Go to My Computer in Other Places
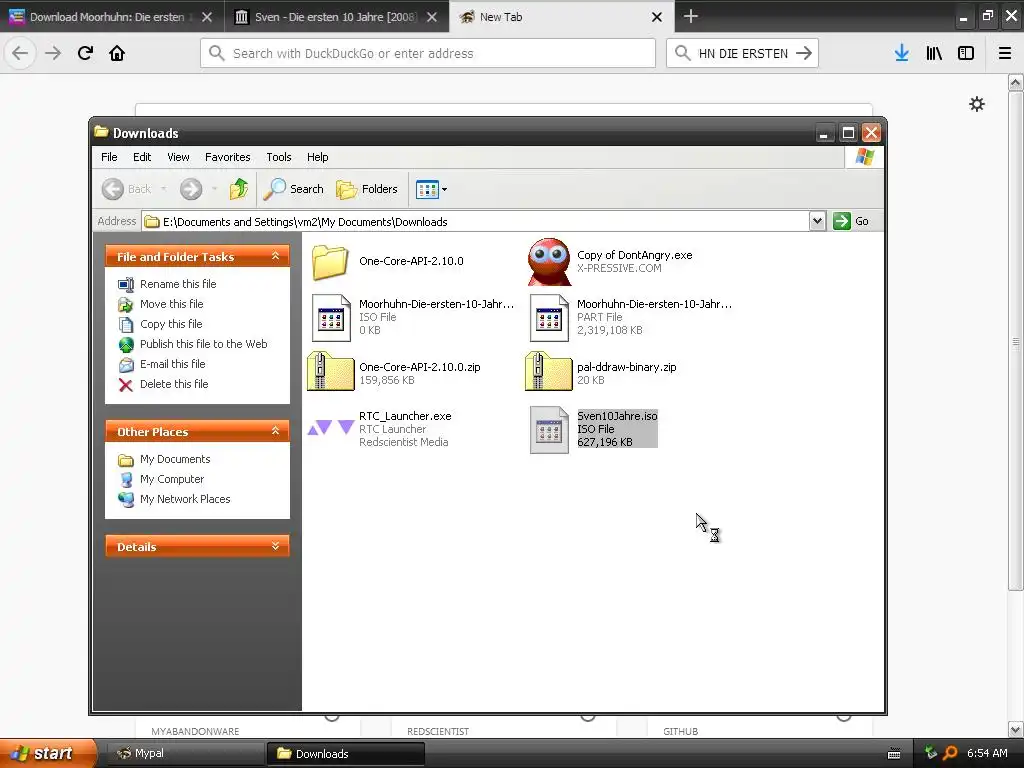This screenshot has width=1024, height=768. pyautogui.click(x=172, y=479)
